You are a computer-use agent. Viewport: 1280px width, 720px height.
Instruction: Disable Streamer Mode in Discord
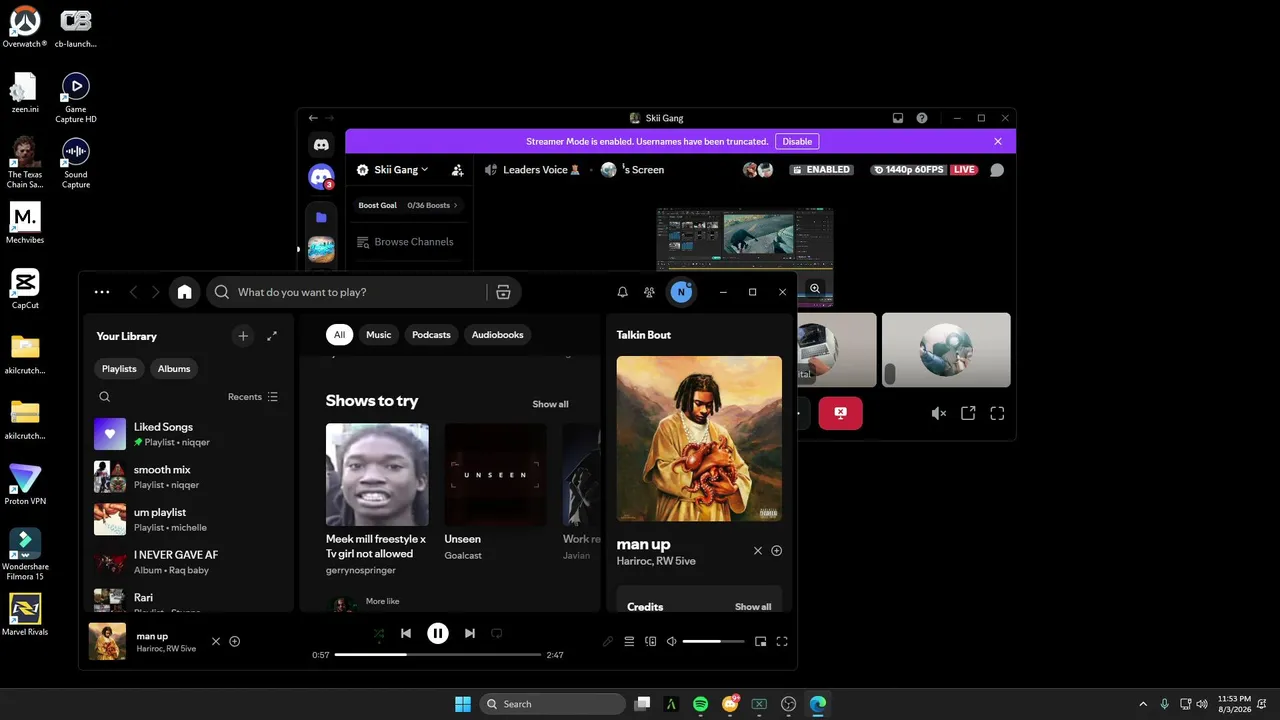797,142
